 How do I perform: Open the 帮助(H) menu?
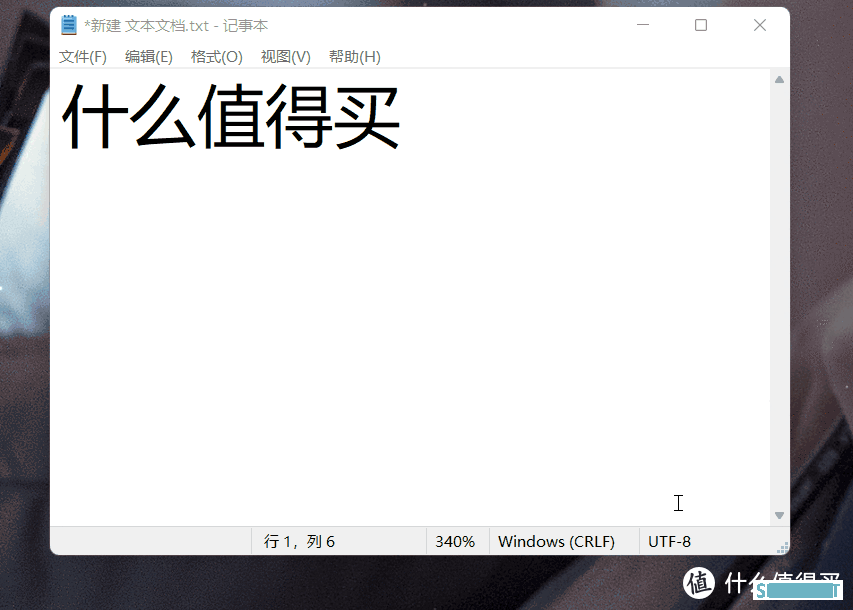355,57
